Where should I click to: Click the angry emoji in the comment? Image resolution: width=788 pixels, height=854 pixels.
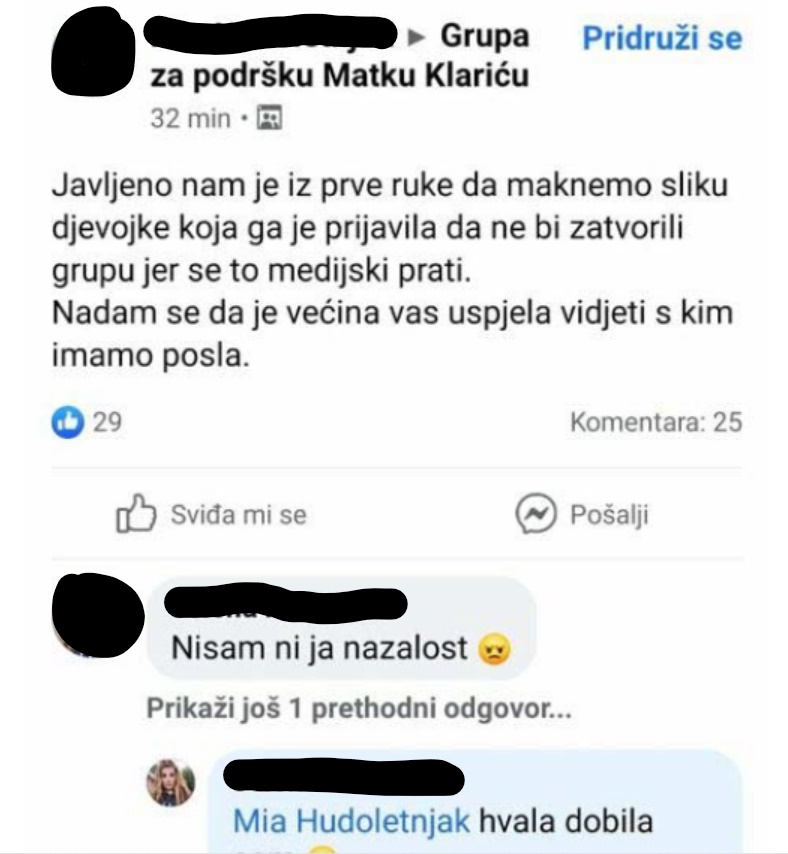pyautogui.click(x=494, y=650)
